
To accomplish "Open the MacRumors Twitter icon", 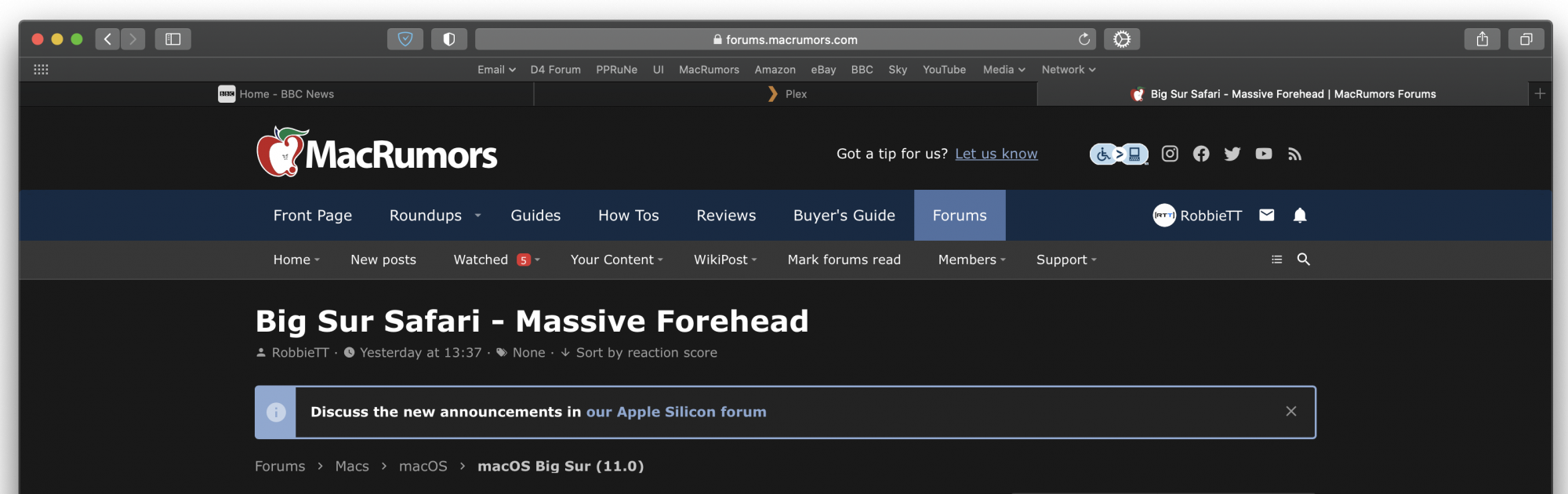I will pos(1232,154).
